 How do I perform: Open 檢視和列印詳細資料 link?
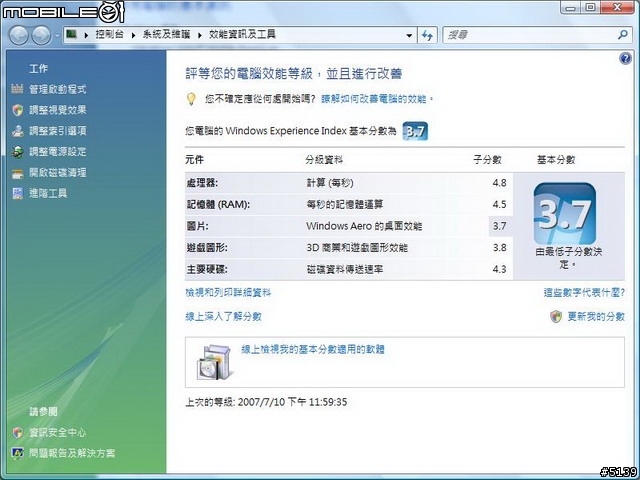tap(228, 293)
